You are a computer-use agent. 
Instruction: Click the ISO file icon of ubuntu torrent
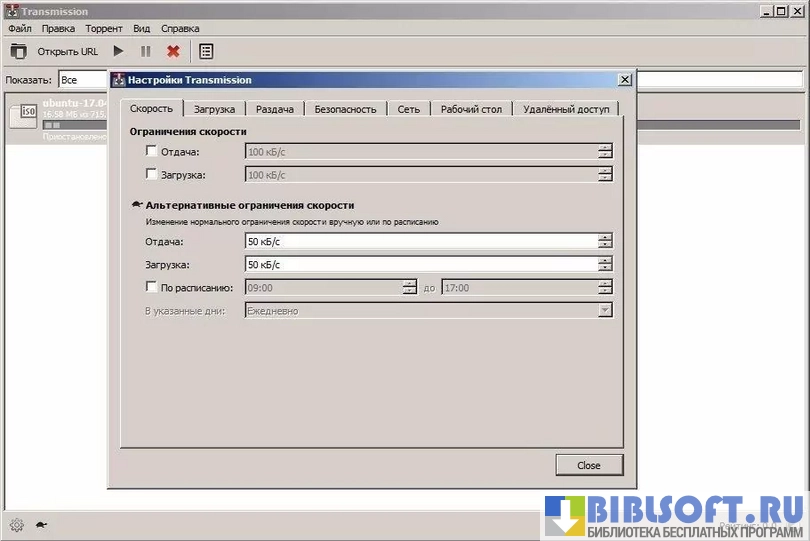click(23, 117)
